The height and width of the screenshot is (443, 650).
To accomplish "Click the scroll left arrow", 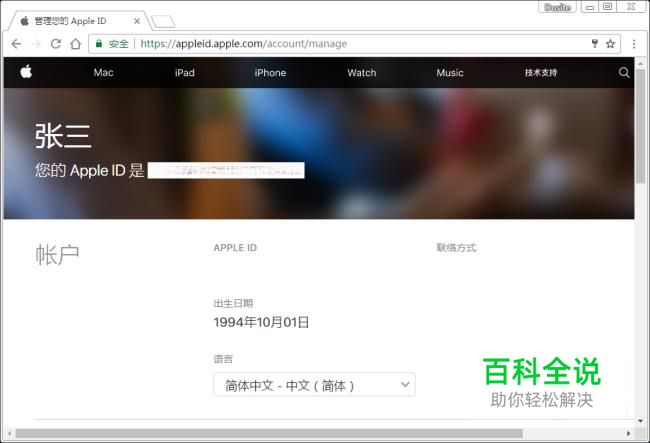I will pos(9,433).
